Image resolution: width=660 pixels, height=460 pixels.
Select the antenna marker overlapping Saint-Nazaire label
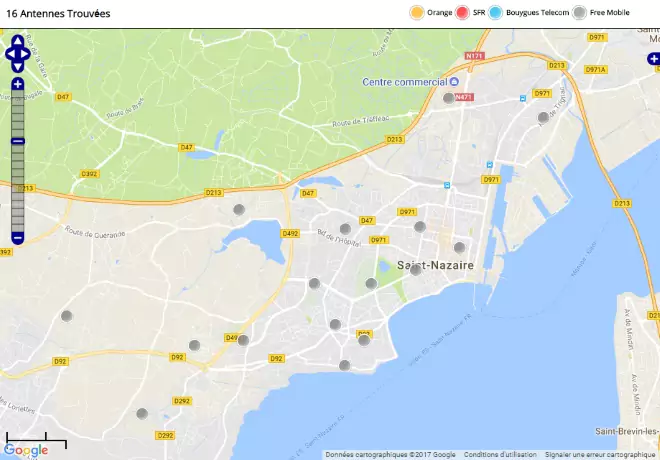pyautogui.click(x=415, y=270)
